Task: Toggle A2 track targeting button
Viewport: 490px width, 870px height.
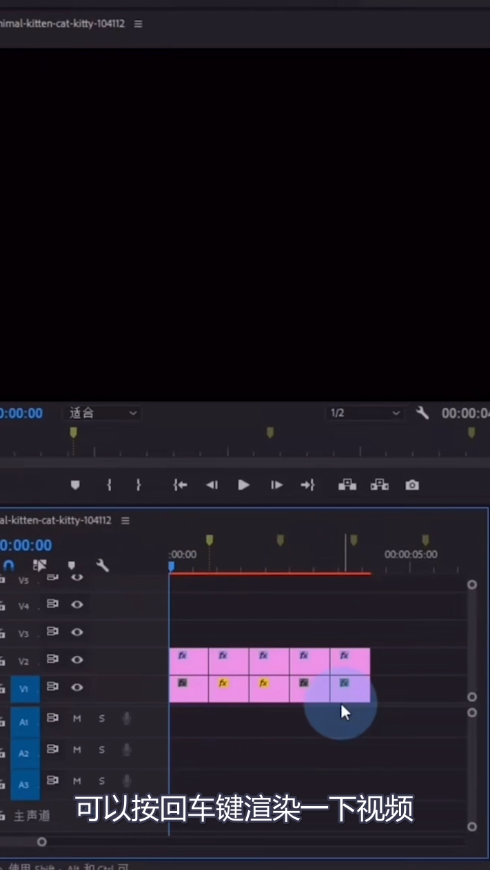Action: (25, 753)
